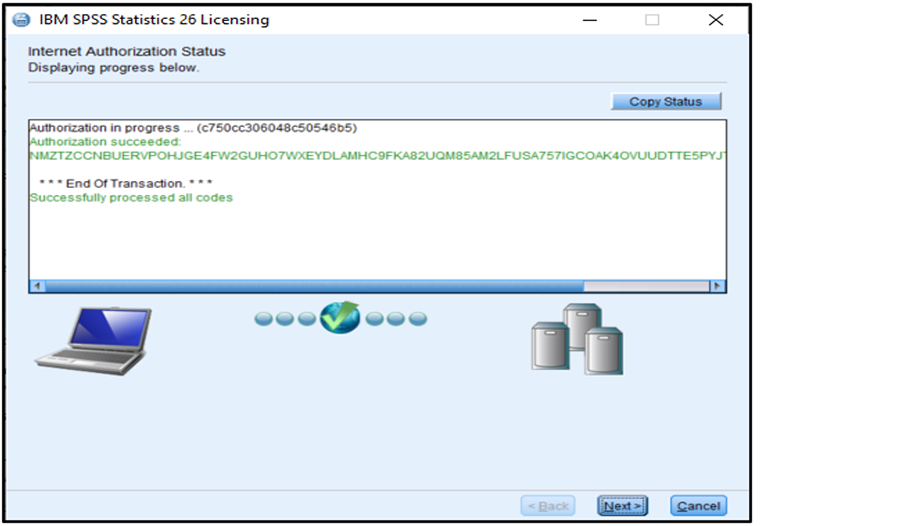Select 'Successfully processed all codes' text
Viewport: 900px width, 526px height.
tap(131, 198)
